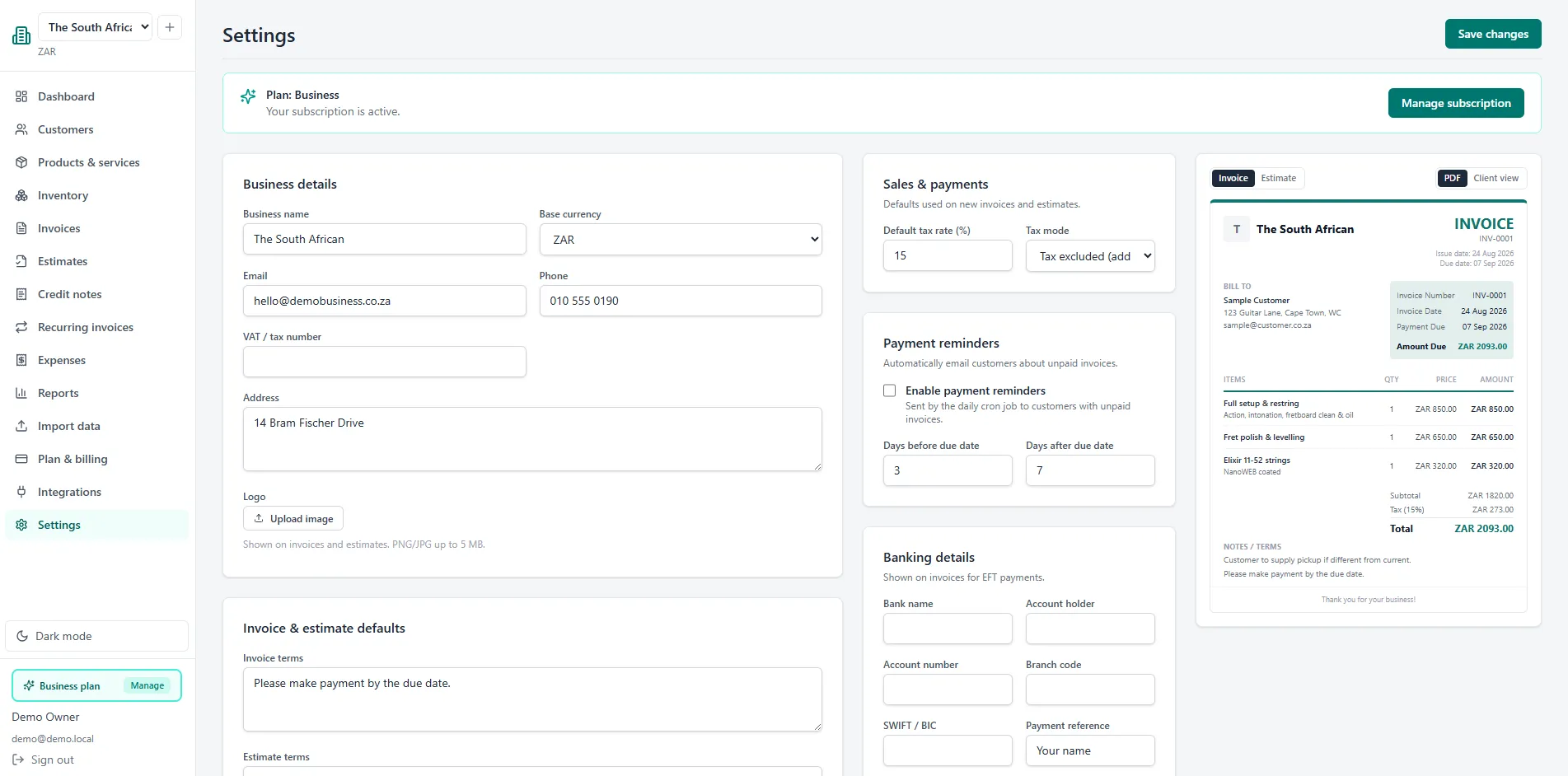Switch preview to Estimate tab
The height and width of the screenshot is (776, 1568).
click(x=1279, y=178)
